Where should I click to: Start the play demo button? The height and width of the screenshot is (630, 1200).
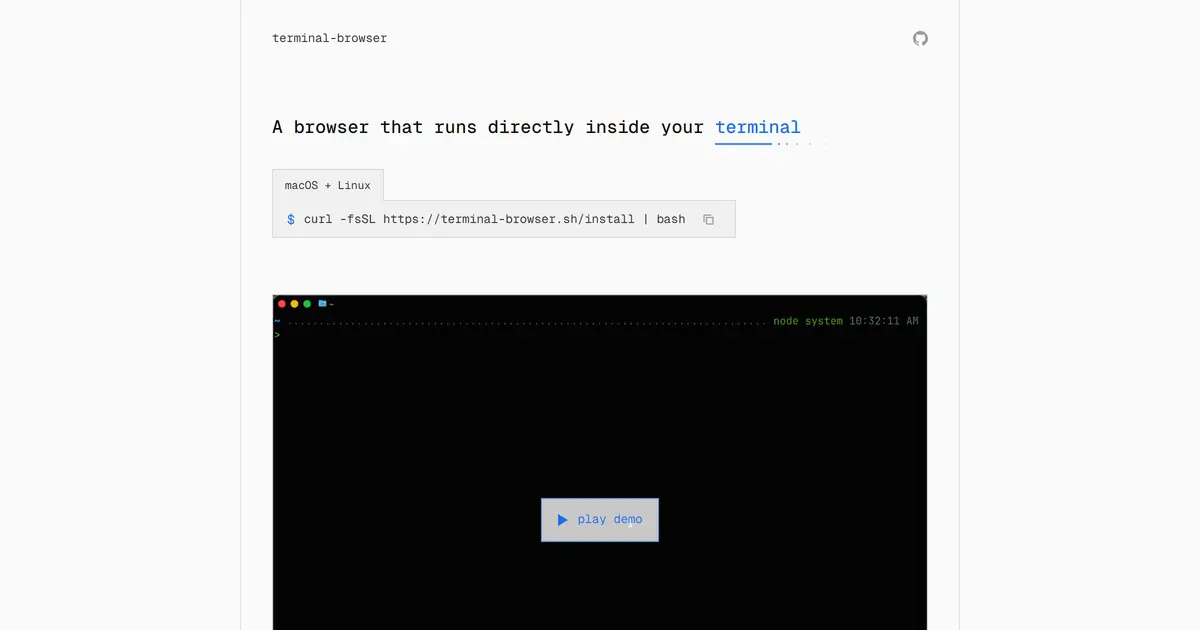[x=600, y=520]
